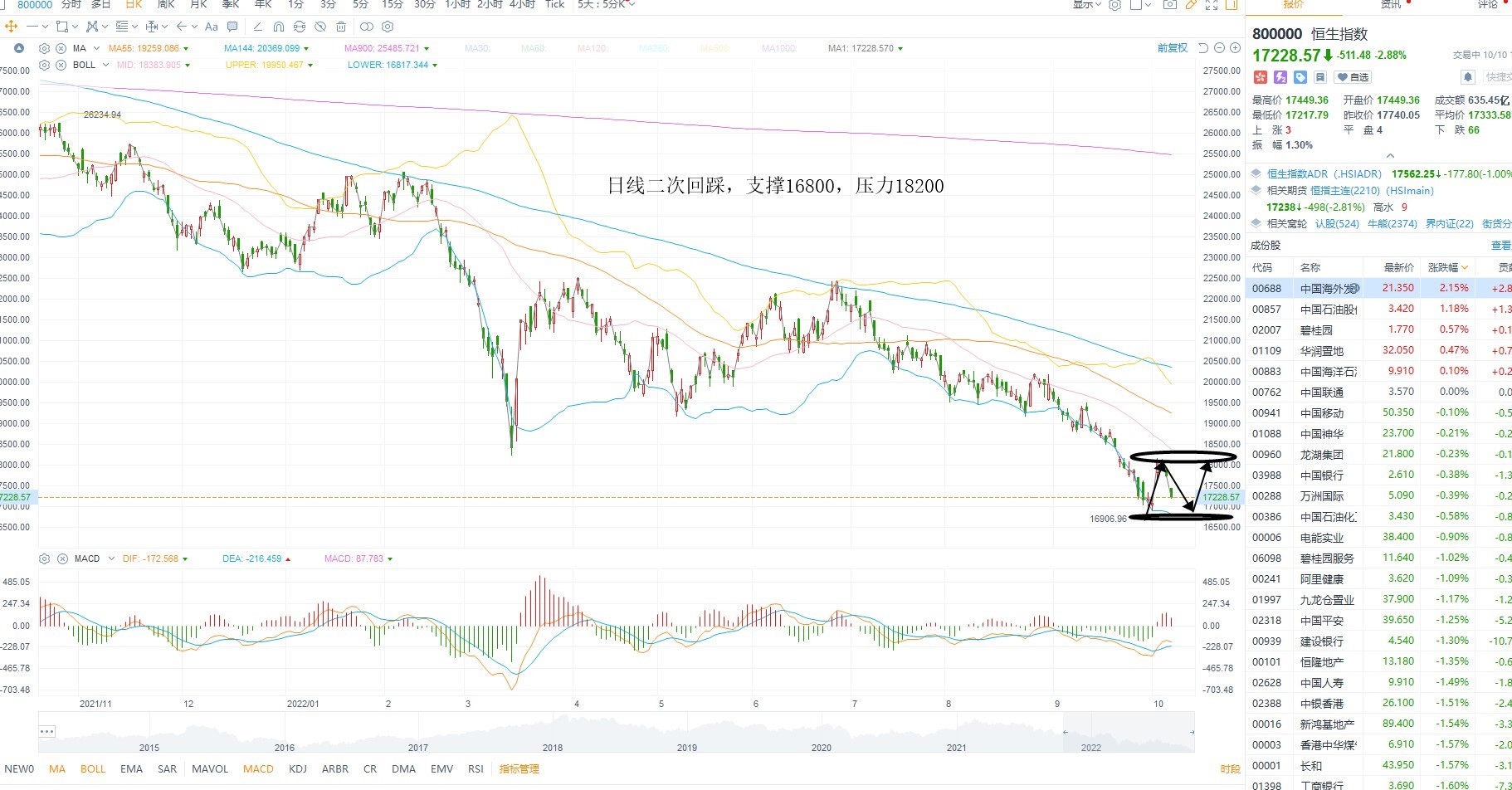Screen dimensions: 1512x790
Task: Switch to the 周K weekly chart tab
Action: pyautogui.click(x=166, y=5)
